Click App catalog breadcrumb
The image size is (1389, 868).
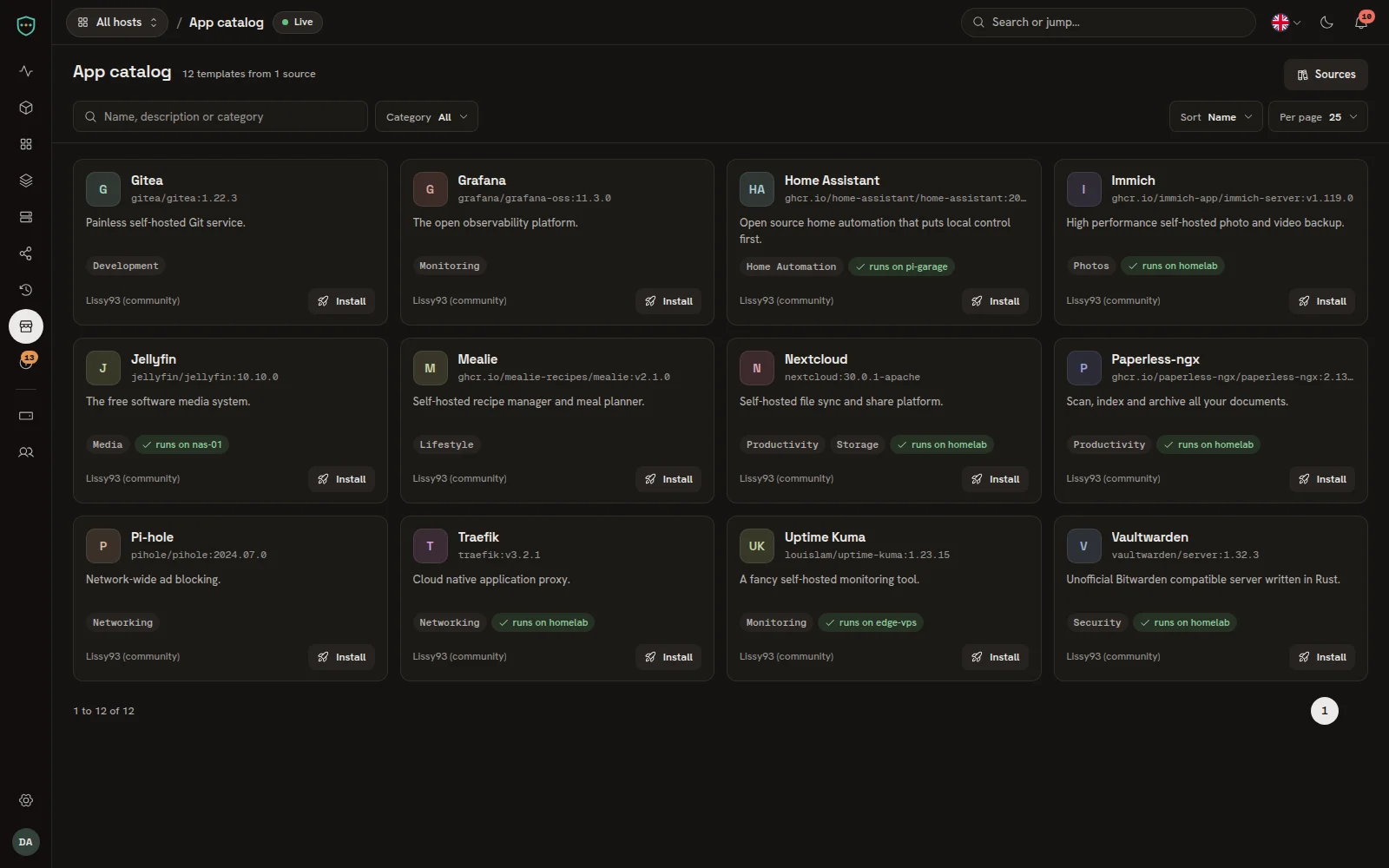tap(227, 23)
